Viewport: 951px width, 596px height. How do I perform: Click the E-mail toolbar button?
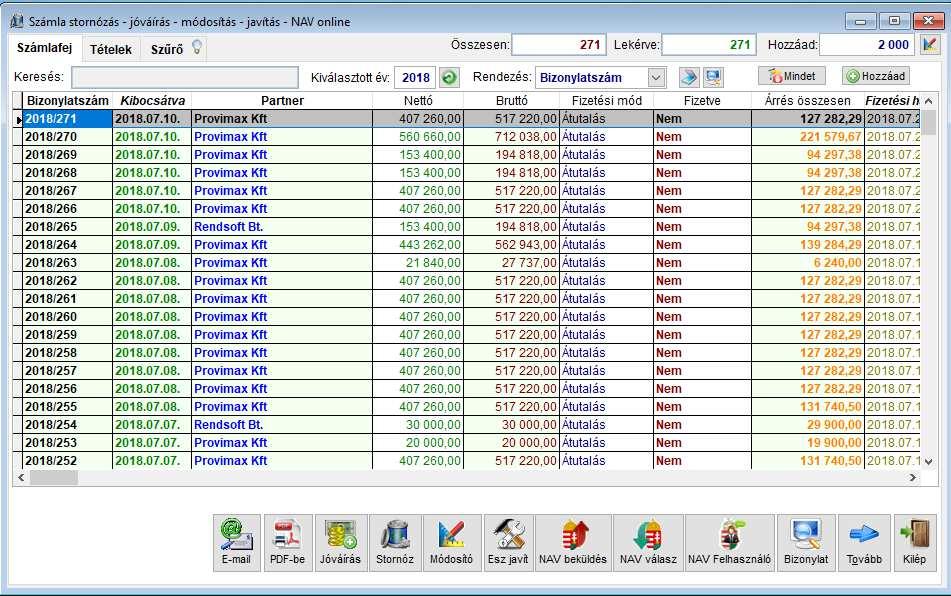click(237, 543)
